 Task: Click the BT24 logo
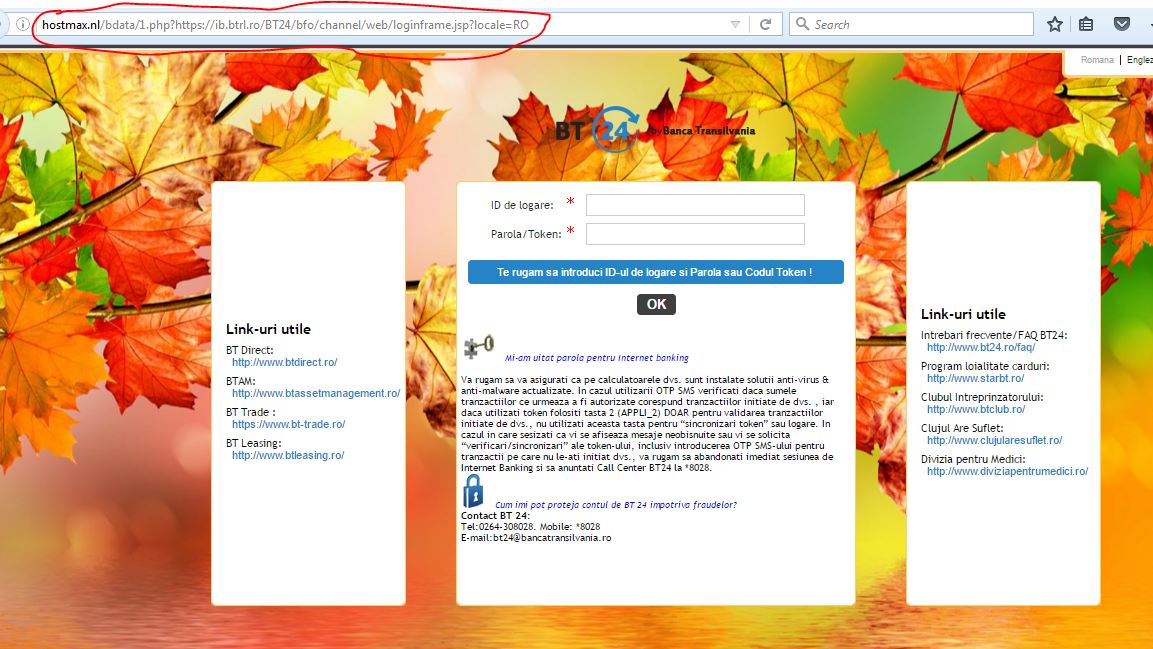(654, 130)
